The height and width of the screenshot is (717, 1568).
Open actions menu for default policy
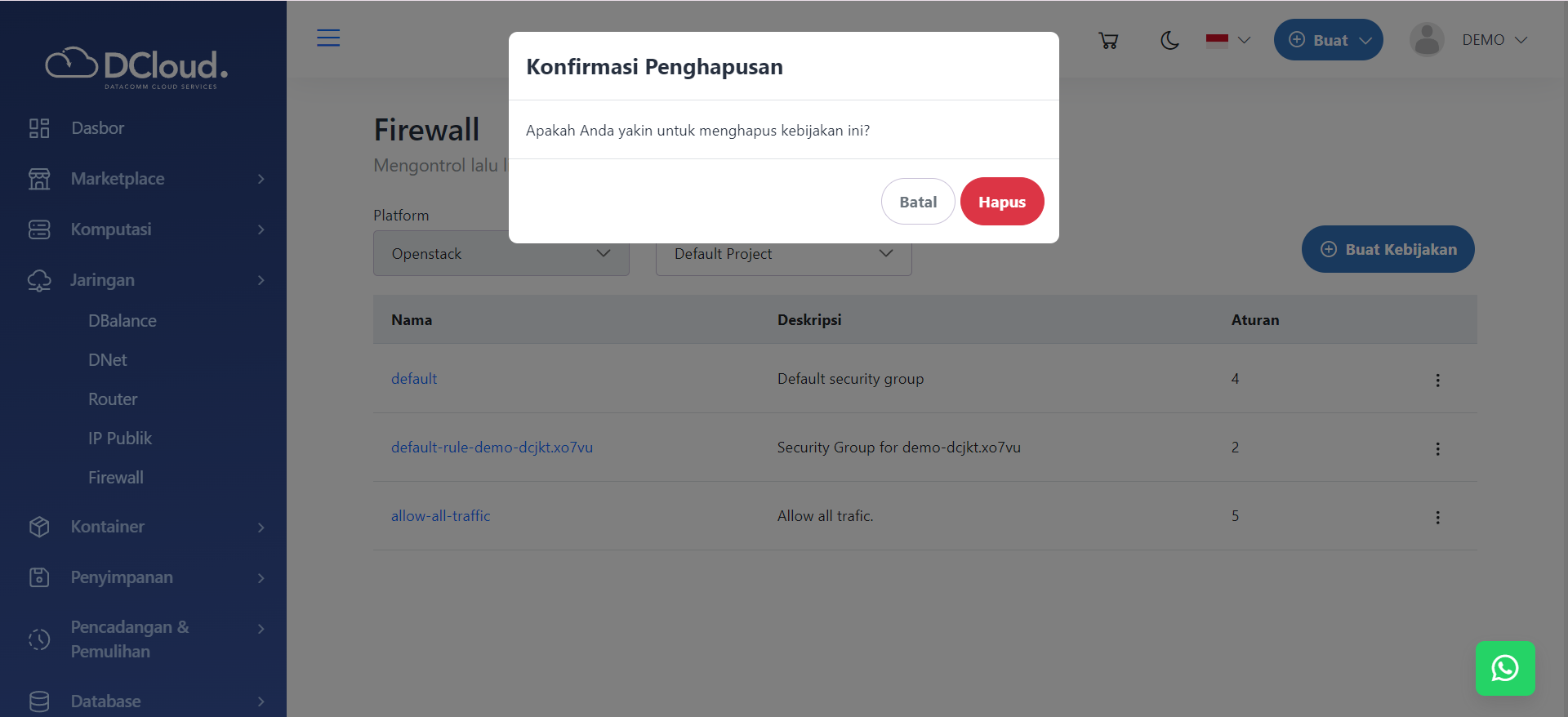pyautogui.click(x=1437, y=380)
